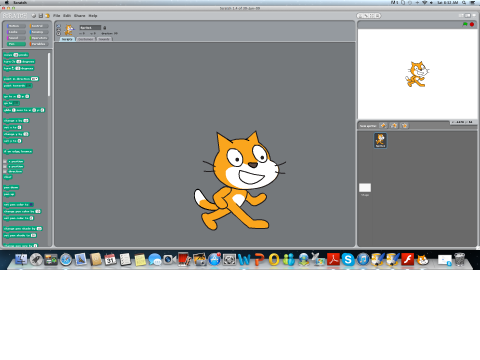Open the Edit menu
Viewport: 480px width, 360px height.
point(67,16)
